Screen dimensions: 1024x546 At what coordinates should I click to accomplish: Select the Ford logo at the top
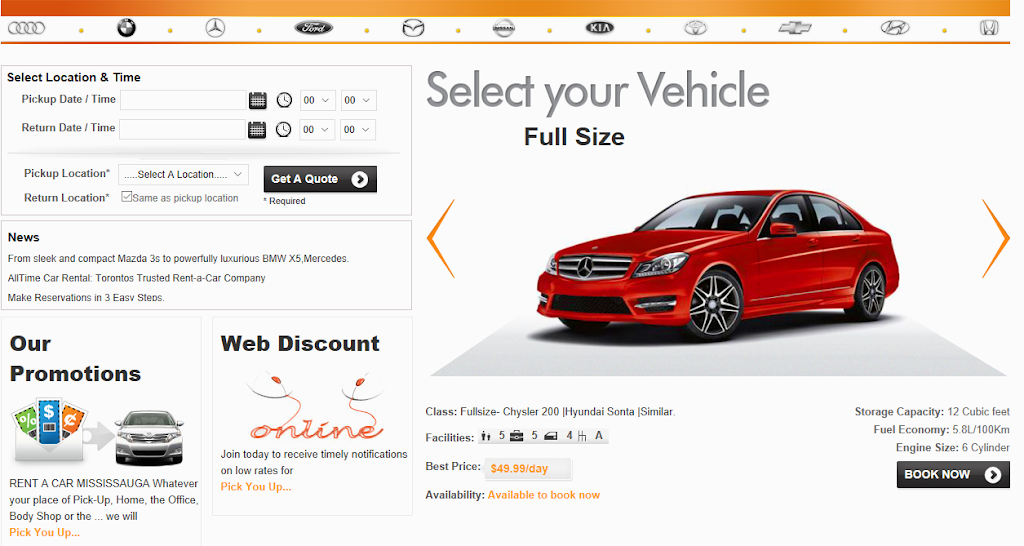314,28
